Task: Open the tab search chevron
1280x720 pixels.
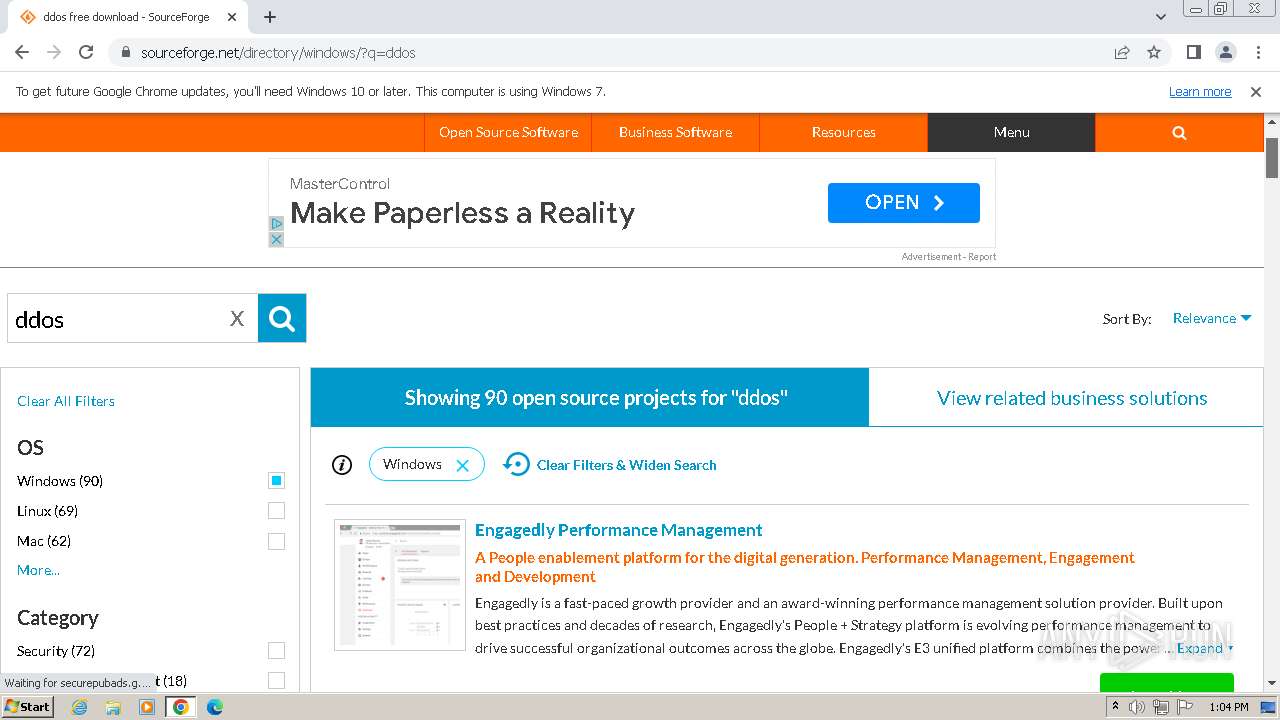Action: (x=1160, y=17)
